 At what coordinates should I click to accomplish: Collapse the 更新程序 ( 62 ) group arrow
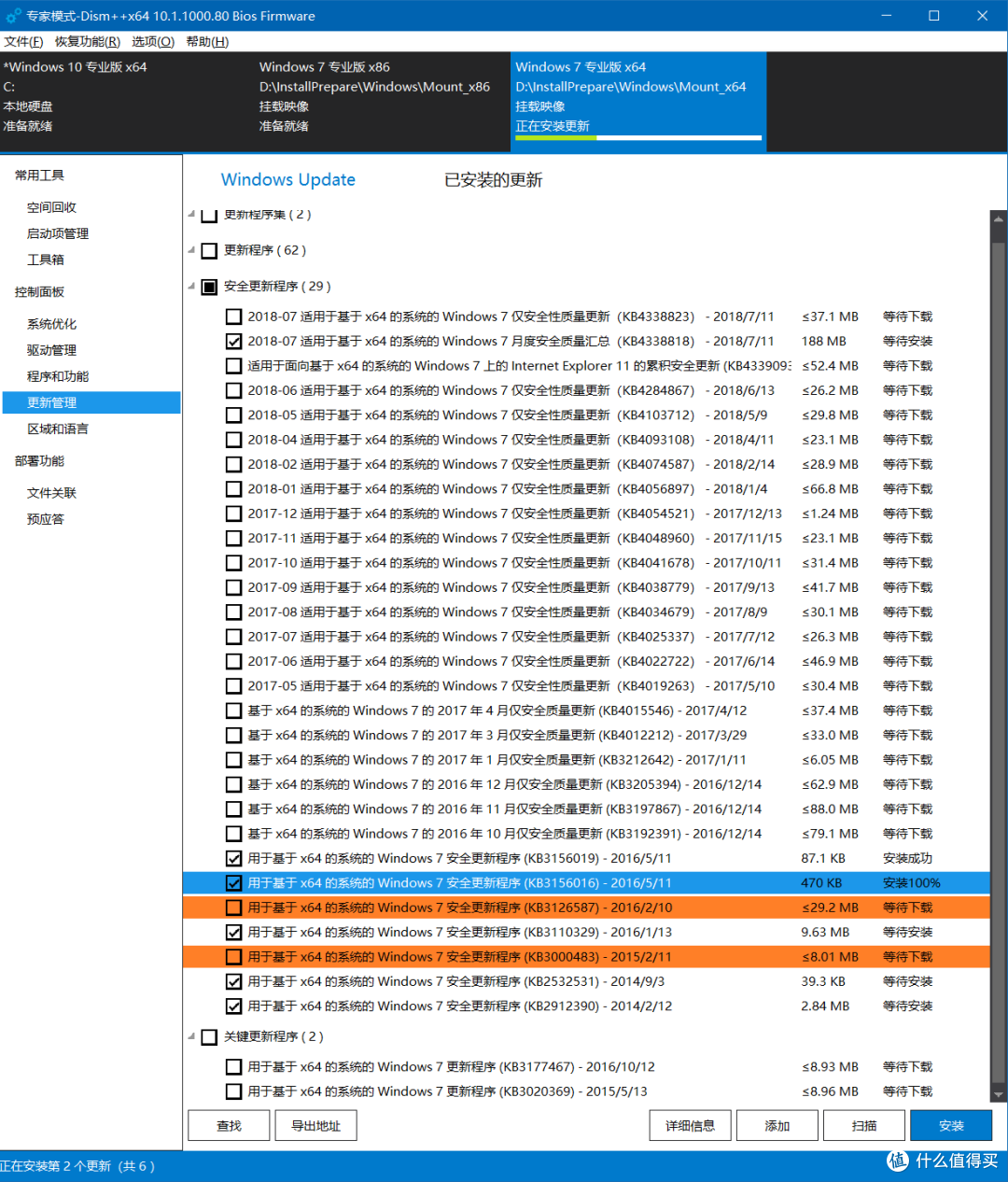(x=191, y=250)
